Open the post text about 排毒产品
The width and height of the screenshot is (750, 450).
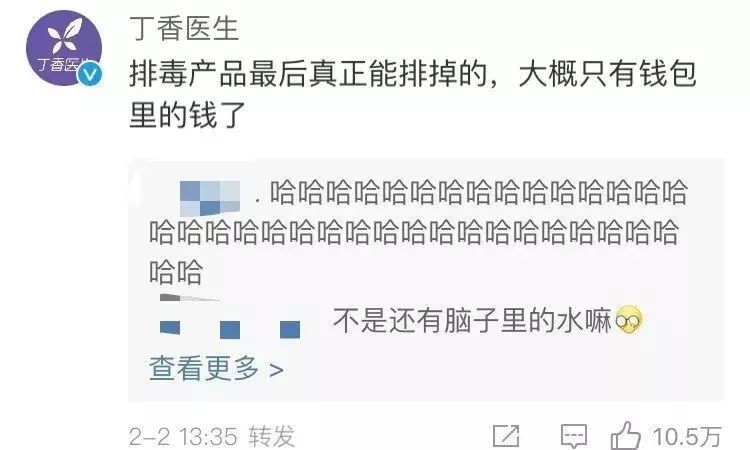click(x=412, y=95)
